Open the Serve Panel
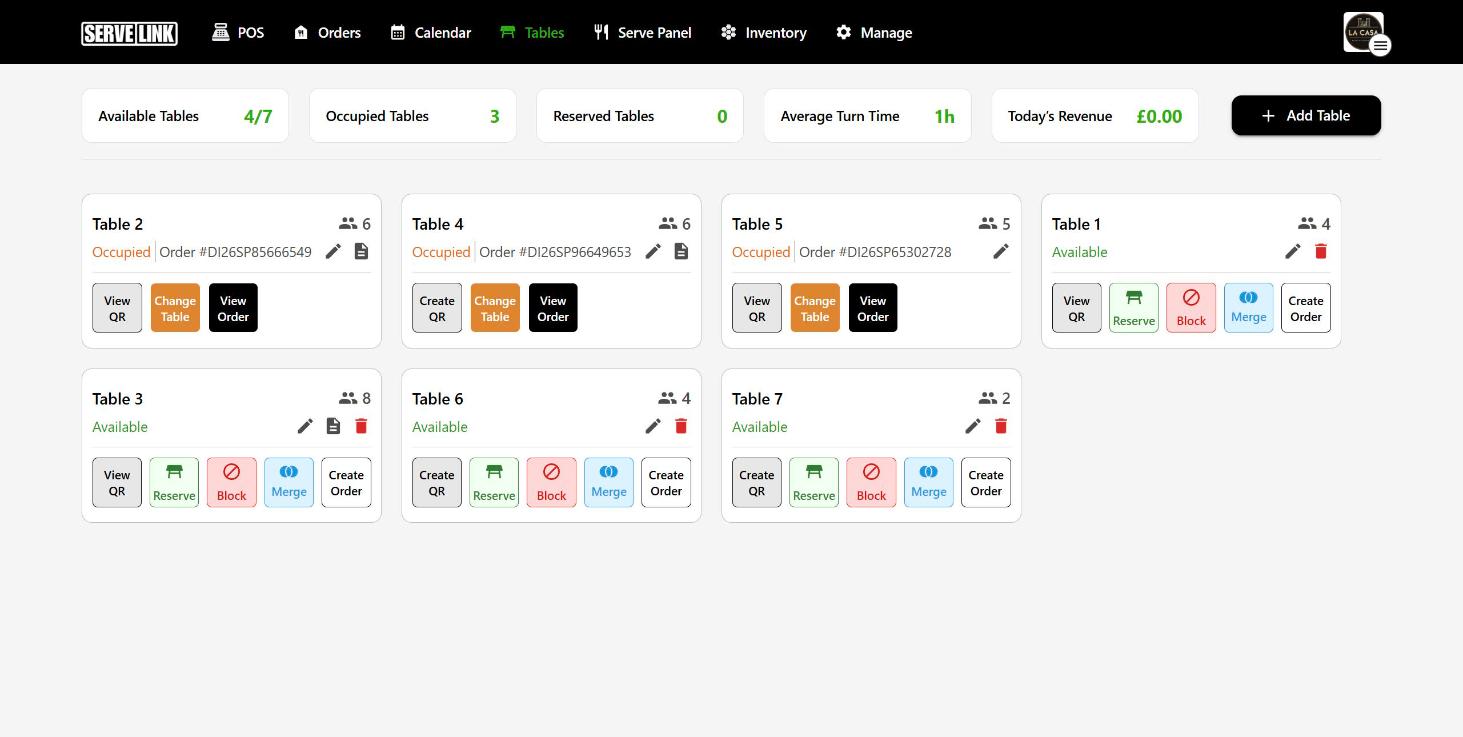1463x737 pixels. coord(642,32)
